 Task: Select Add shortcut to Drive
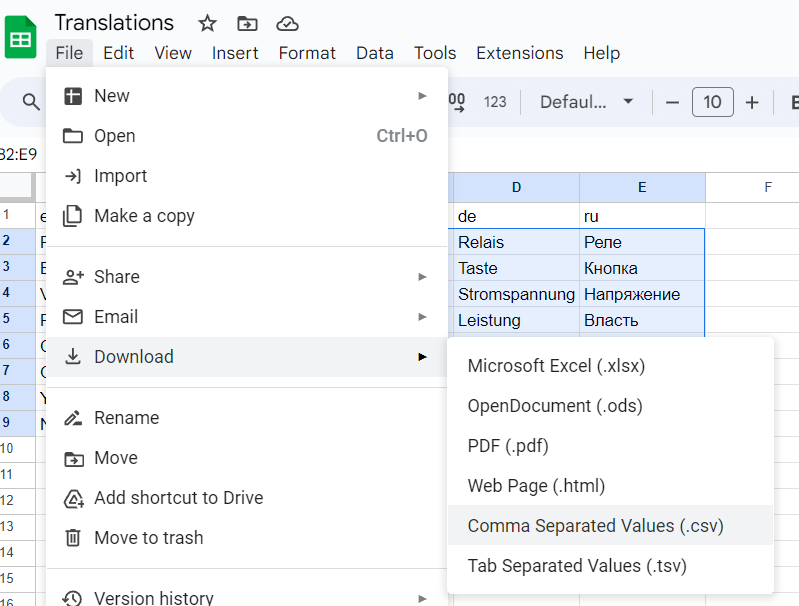tap(247, 498)
